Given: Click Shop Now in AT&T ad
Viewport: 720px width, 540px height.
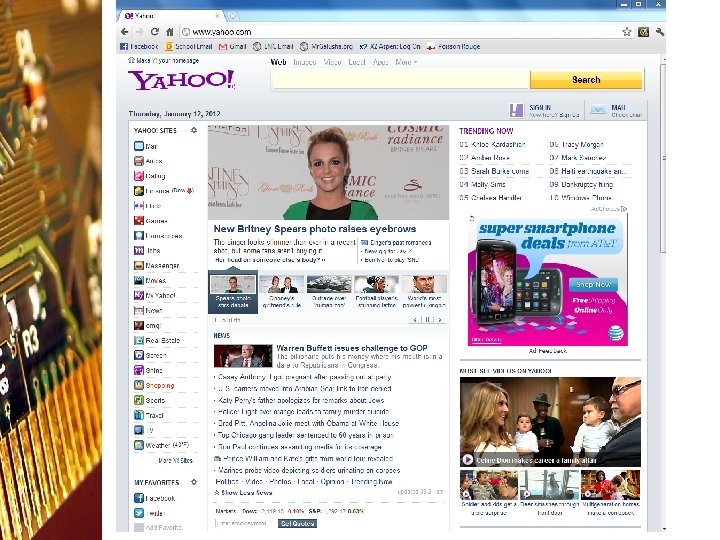Looking at the screenshot, I should (x=593, y=285).
